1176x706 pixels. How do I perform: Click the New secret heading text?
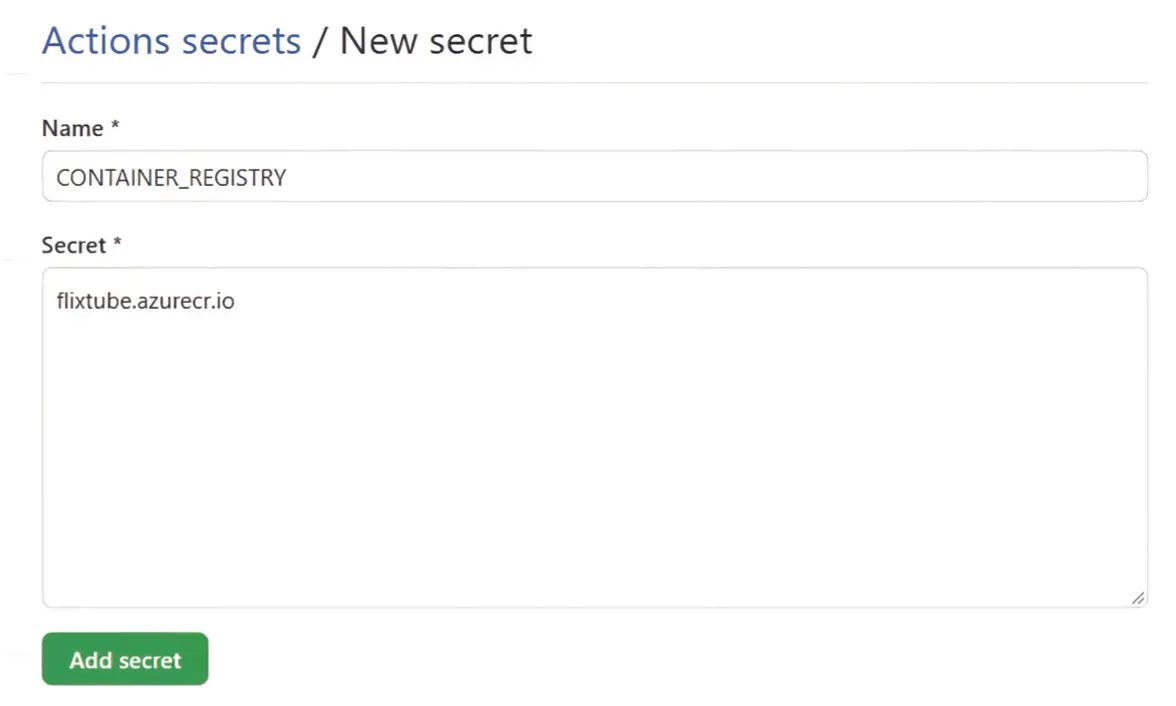tap(436, 41)
